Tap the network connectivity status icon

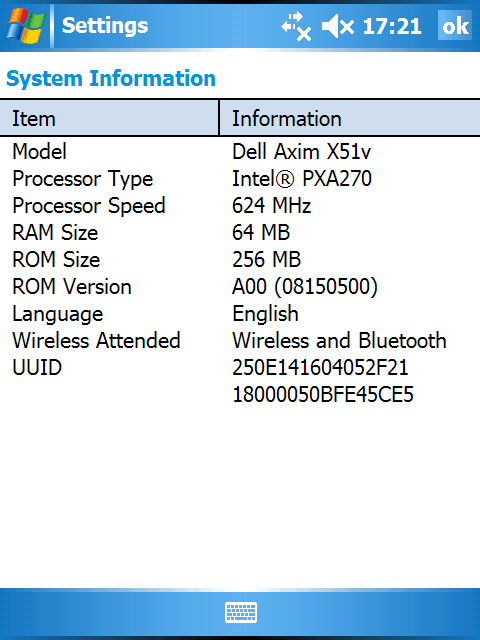tap(296, 27)
